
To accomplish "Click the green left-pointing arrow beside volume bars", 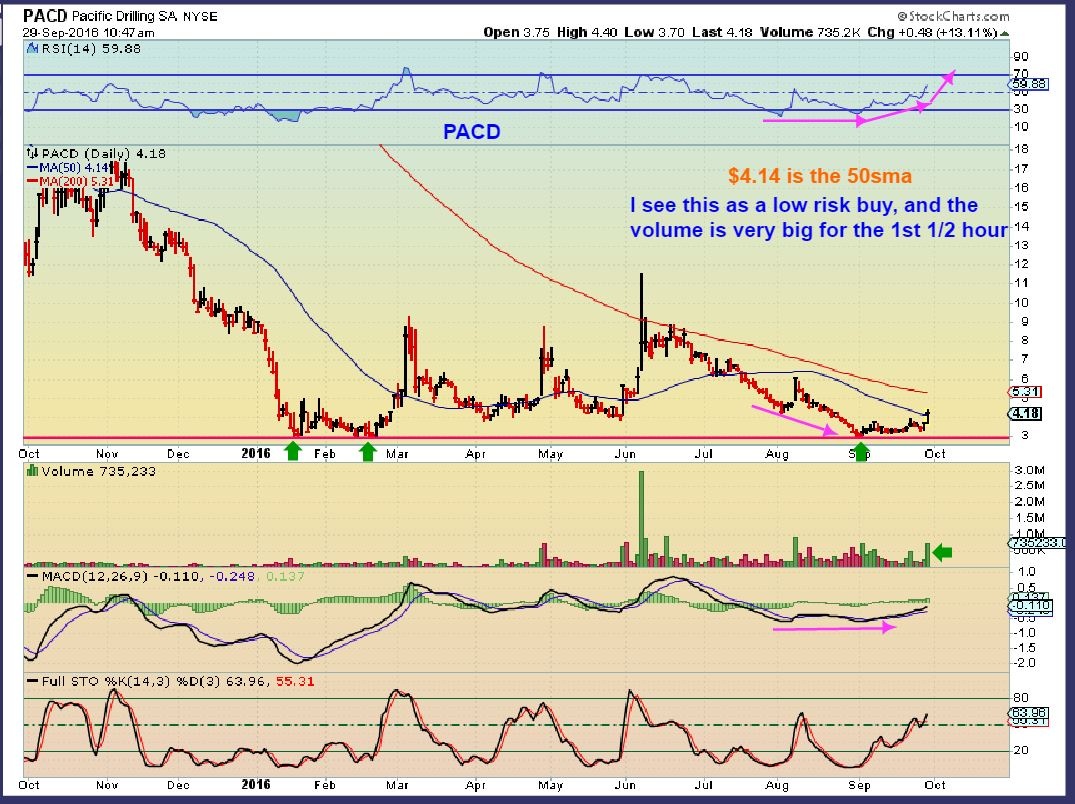I will tap(945, 552).
